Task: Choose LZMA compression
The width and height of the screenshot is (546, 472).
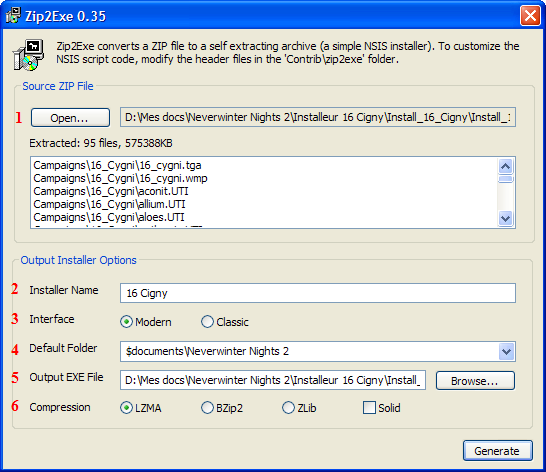Action: (126, 408)
